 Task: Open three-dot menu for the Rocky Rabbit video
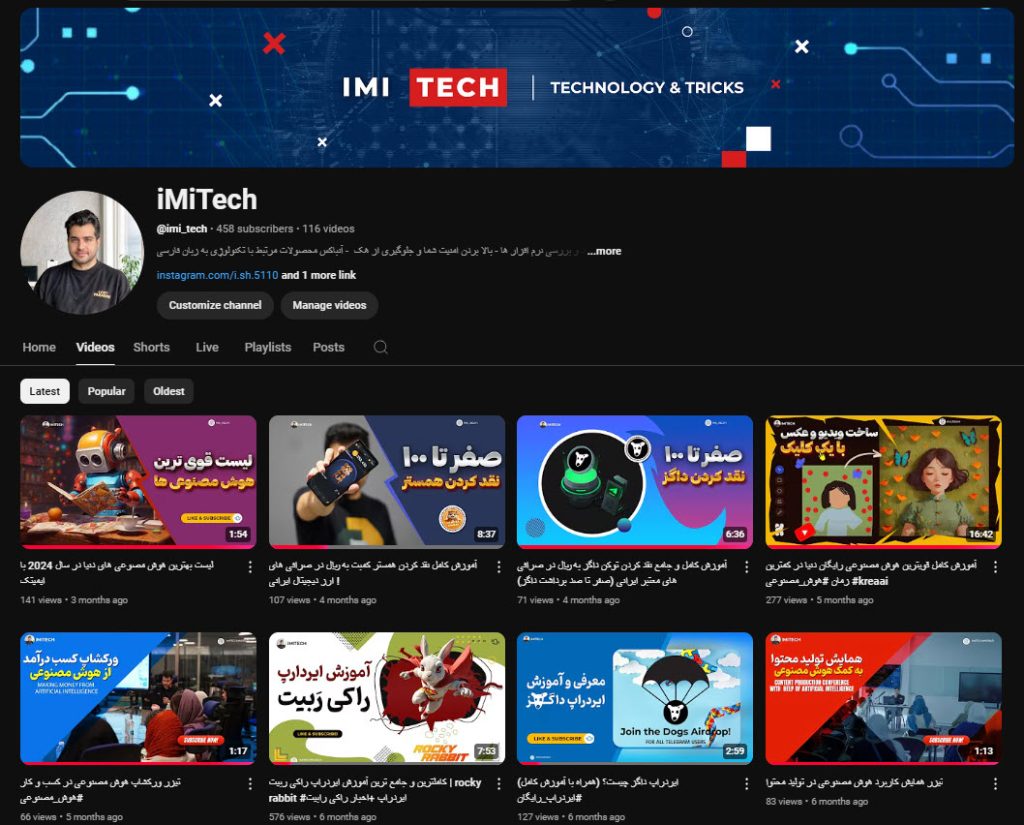[498, 783]
